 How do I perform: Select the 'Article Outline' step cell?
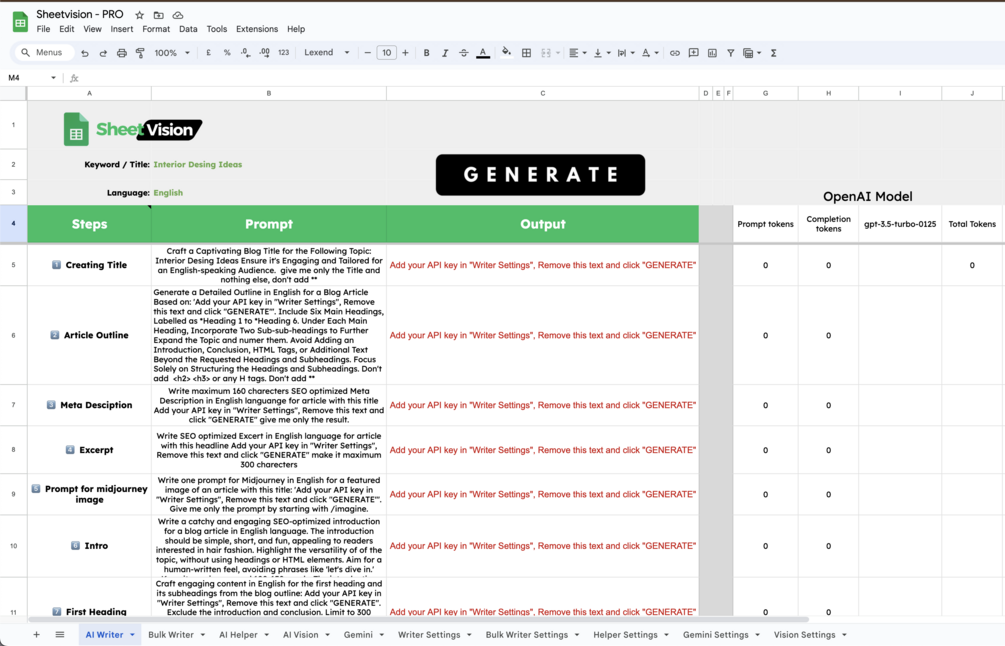click(89, 335)
